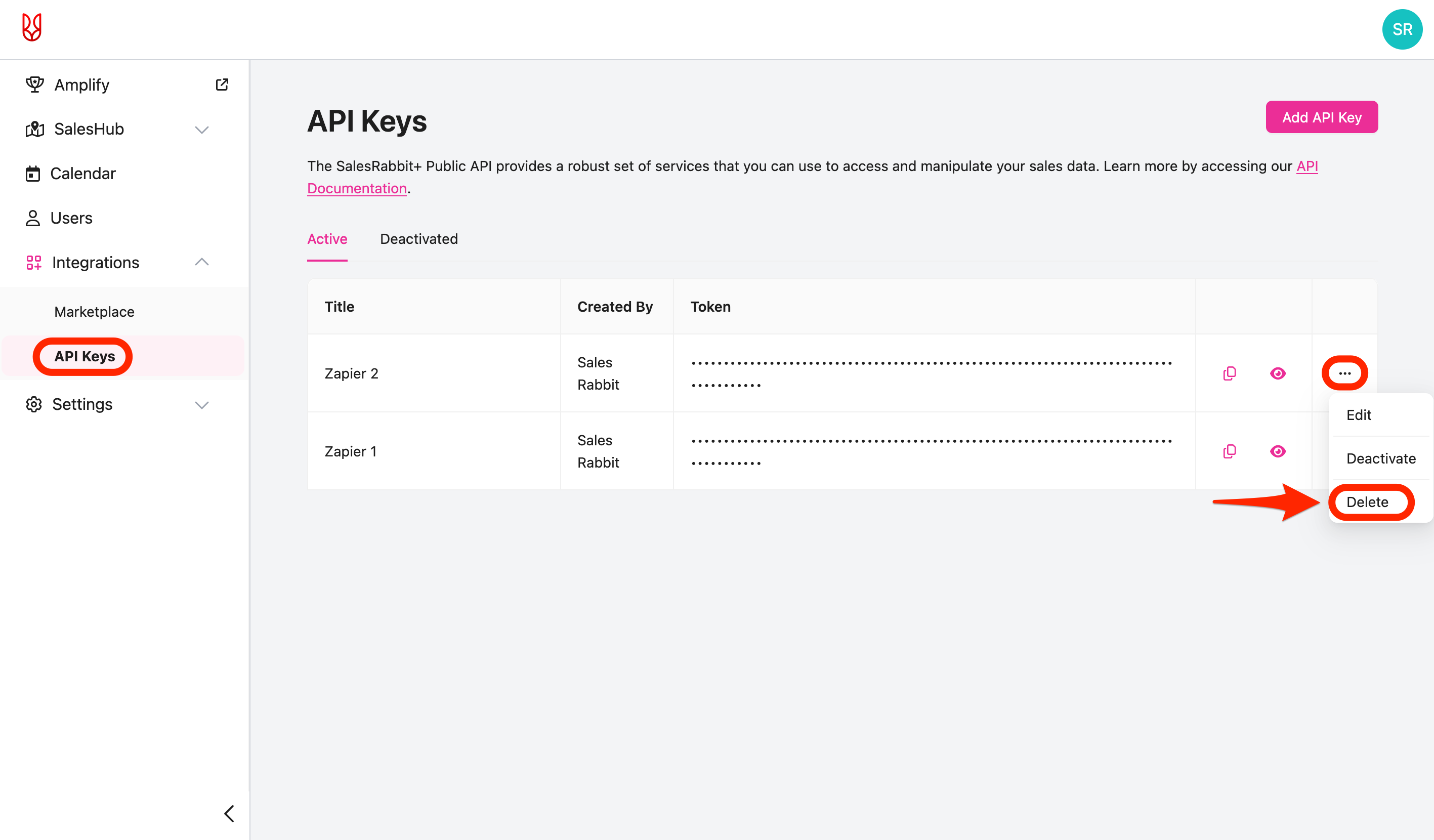Collapse the sidebar with left arrow

(x=229, y=813)
